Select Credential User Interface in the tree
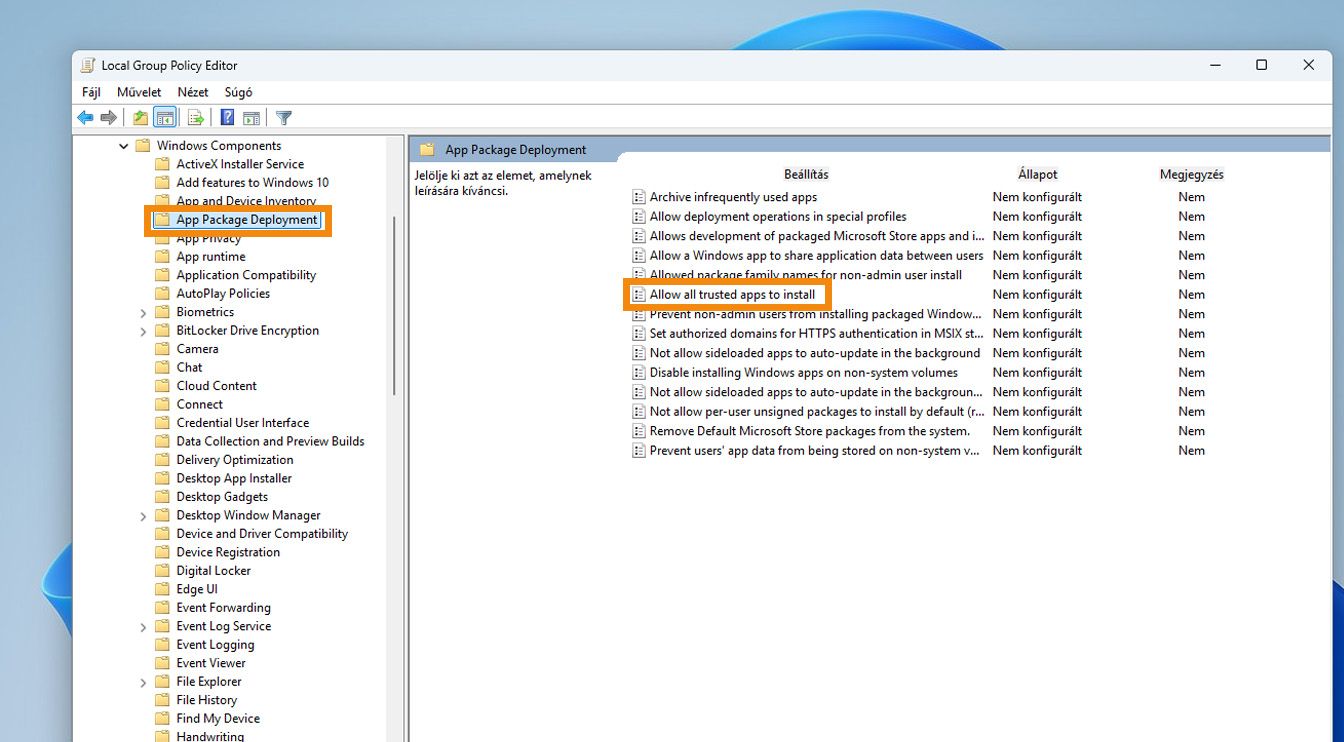1344x742 pixels. click(243, 423)
